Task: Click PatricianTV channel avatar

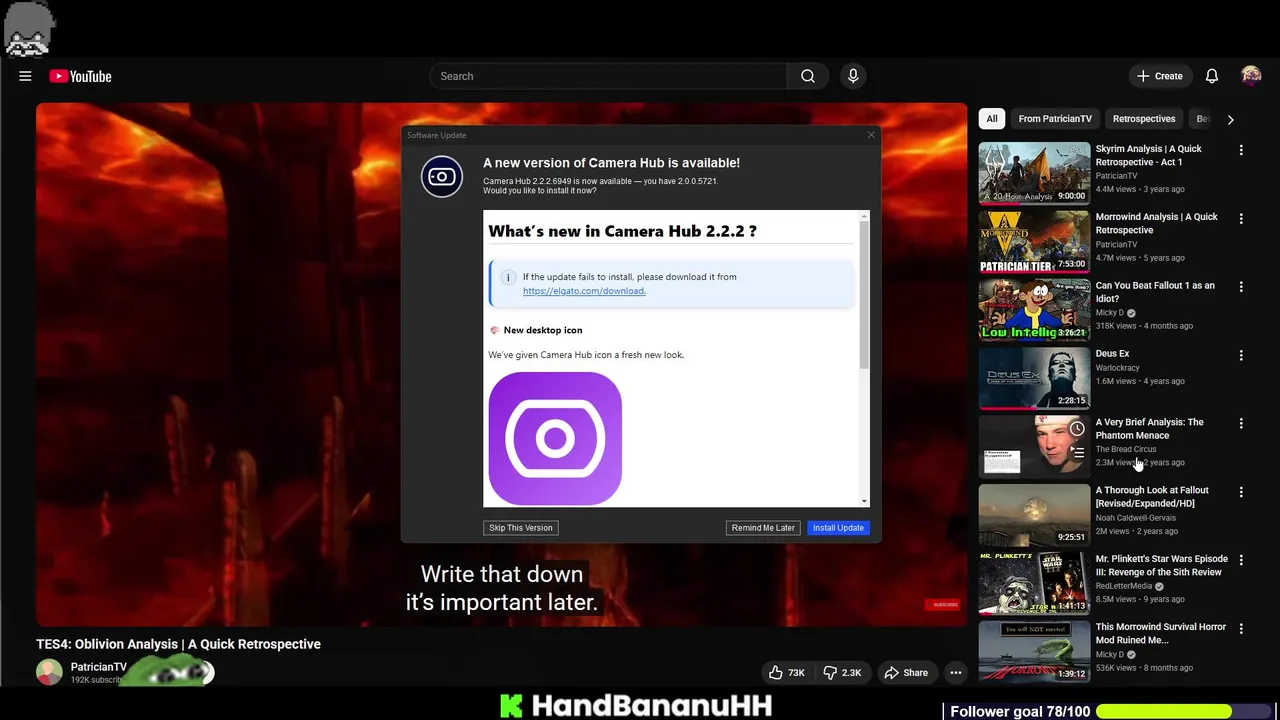Action: 49,673
